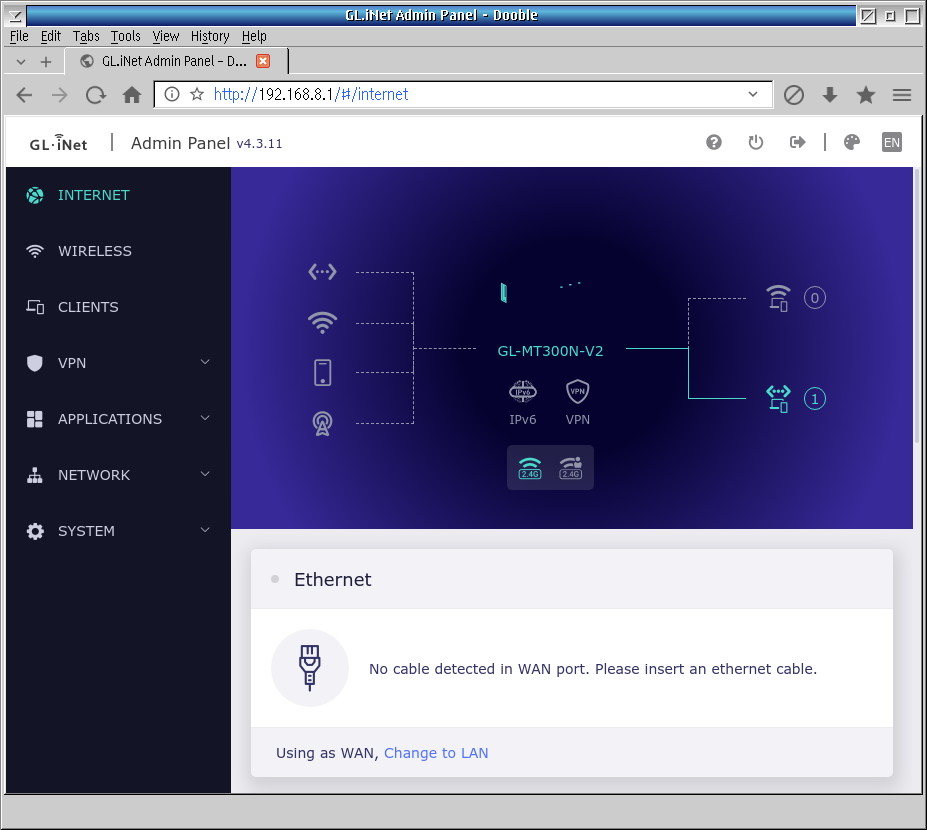Open the Tabs menu

(86, 37)
